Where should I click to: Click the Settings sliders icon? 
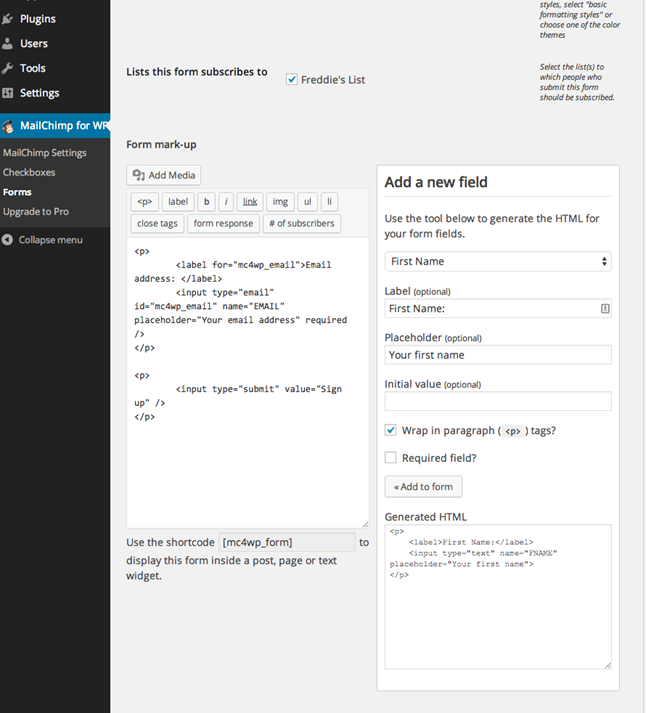coord(7,93)
